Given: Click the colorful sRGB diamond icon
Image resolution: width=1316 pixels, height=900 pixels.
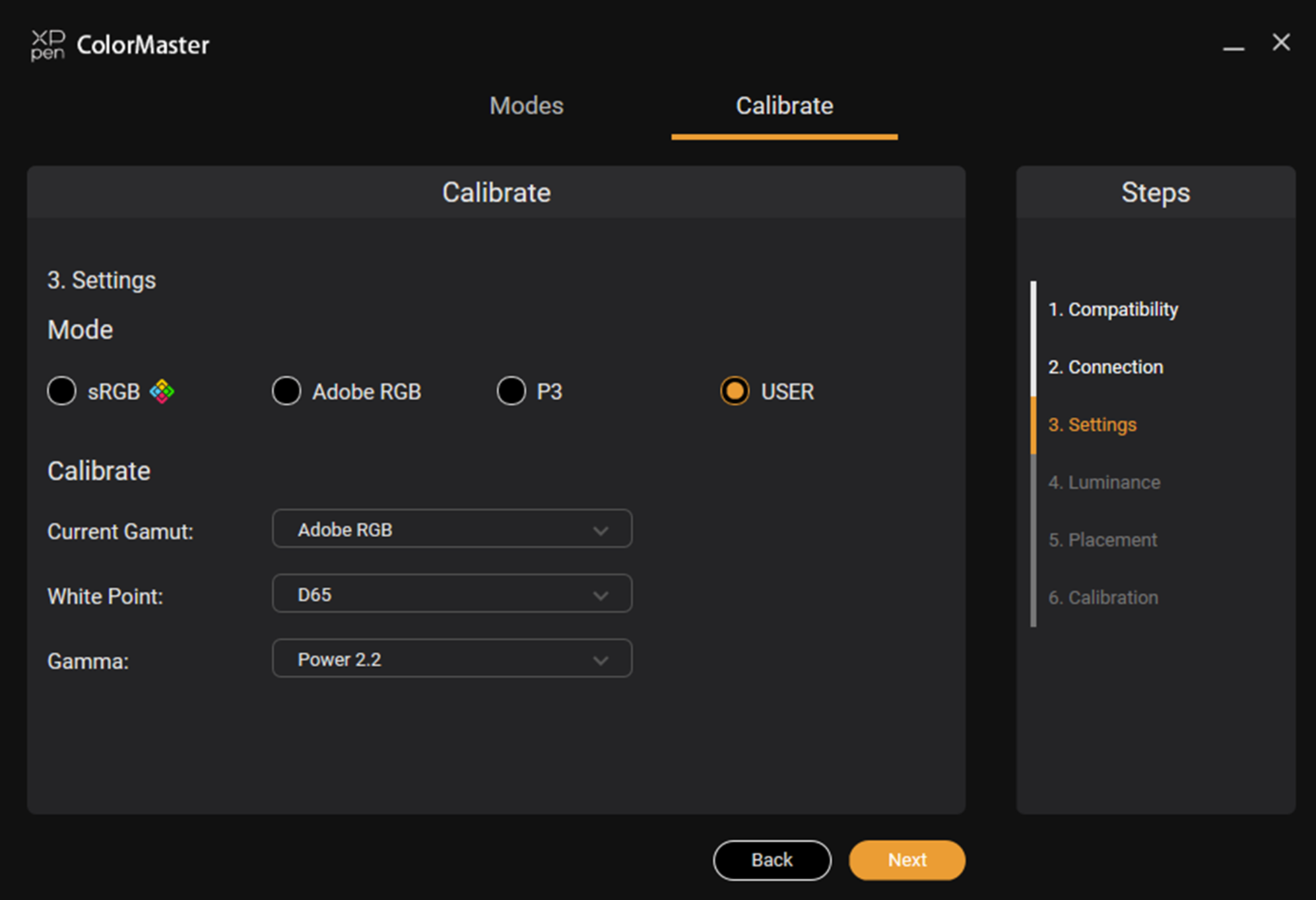Looking at the screenshot, I should point(162,391).
